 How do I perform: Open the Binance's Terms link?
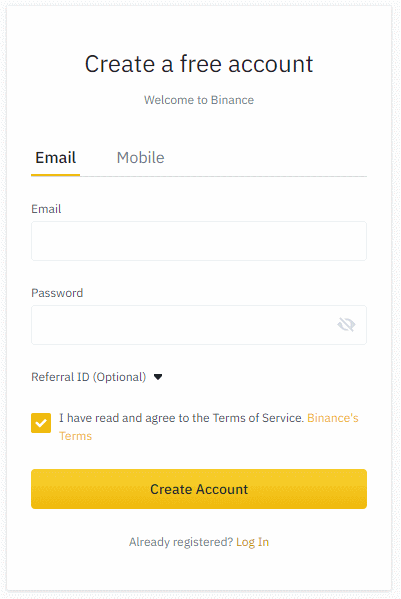(333, 418)
